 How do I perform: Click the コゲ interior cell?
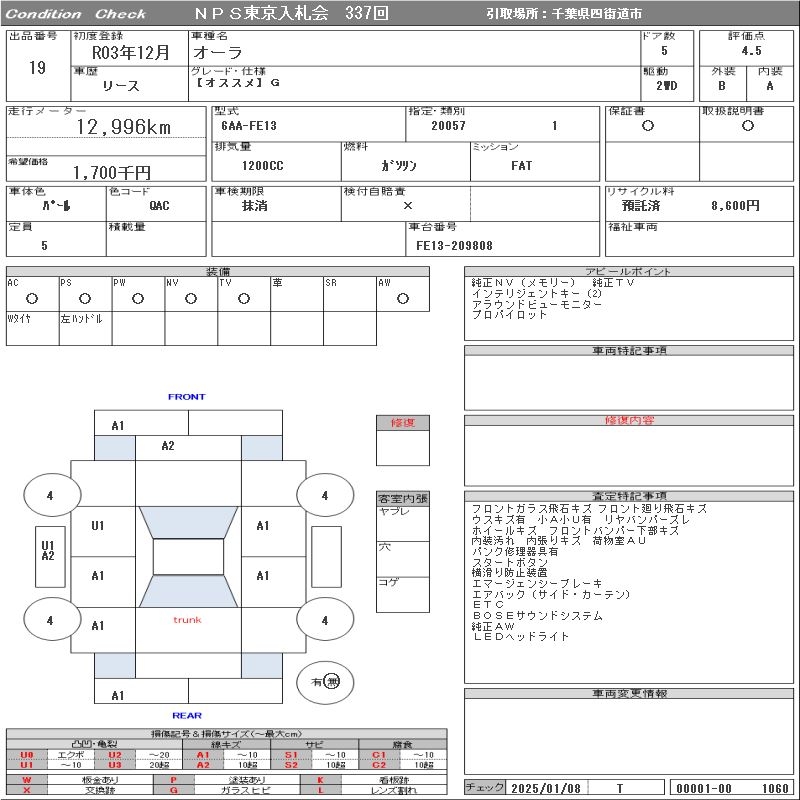pos(403,594)
